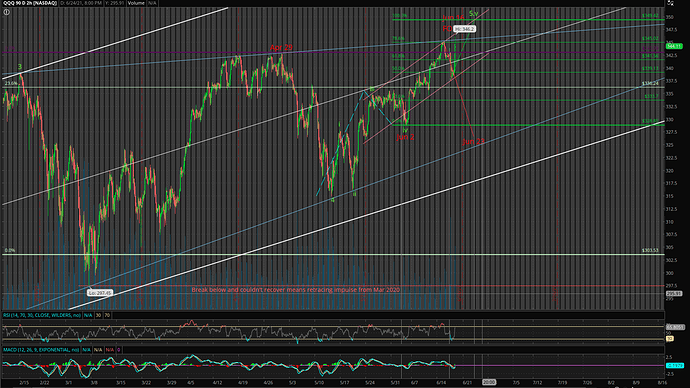Screen dimensions: 690x388
Task: Click the 20:00 time marker on date axis
Action: pyautogui.click(x=489, y=382)
